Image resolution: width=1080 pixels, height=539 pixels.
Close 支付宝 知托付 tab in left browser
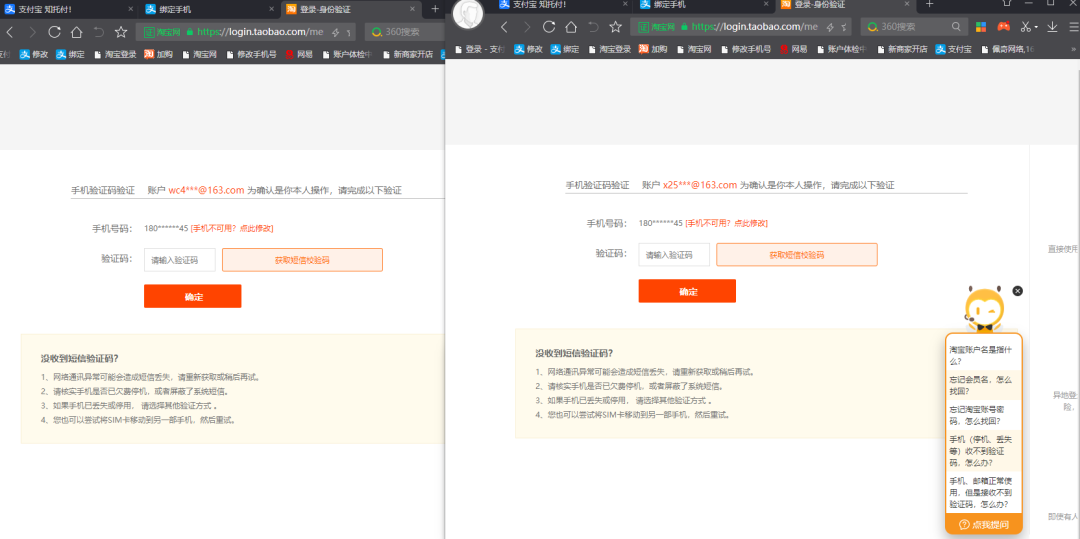[x=132, y=10]
